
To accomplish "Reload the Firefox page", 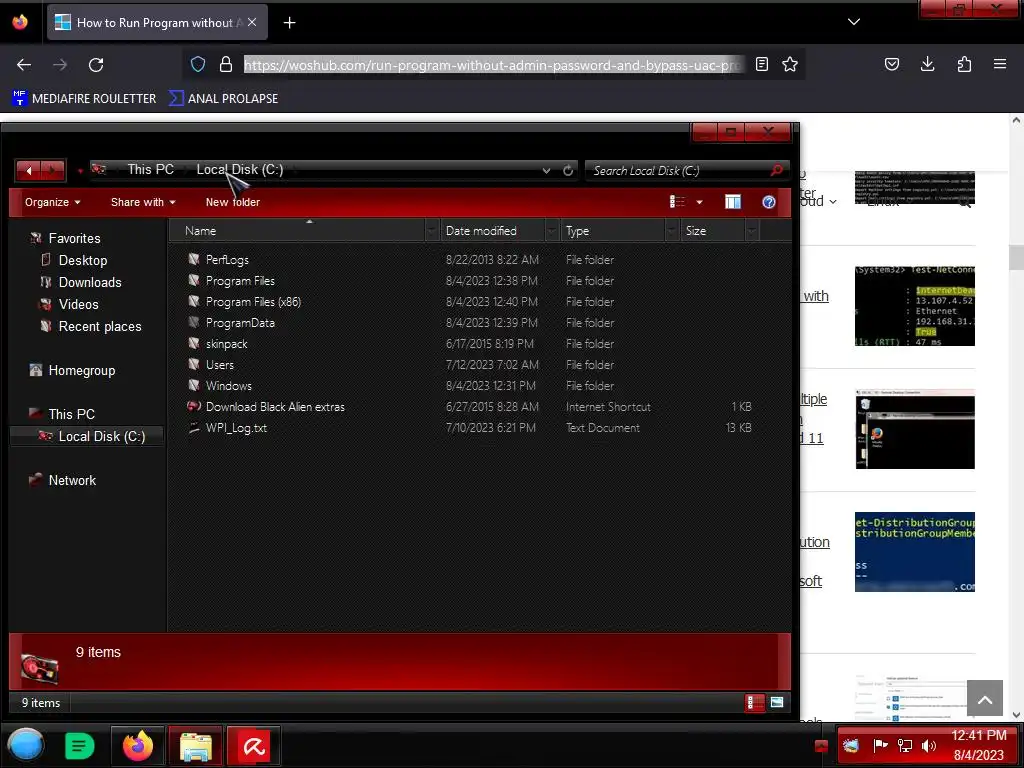I will (x=96, y=65).
